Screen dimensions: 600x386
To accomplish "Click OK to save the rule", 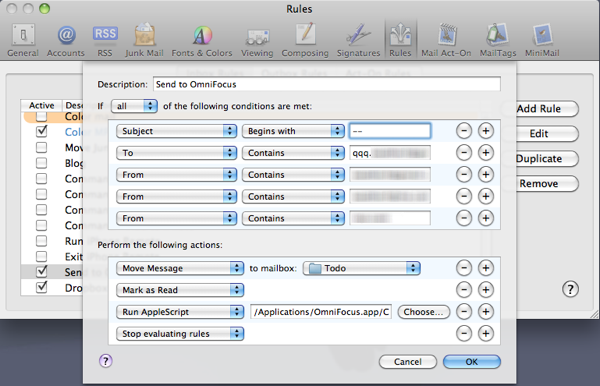I will [x=471, y=362].
